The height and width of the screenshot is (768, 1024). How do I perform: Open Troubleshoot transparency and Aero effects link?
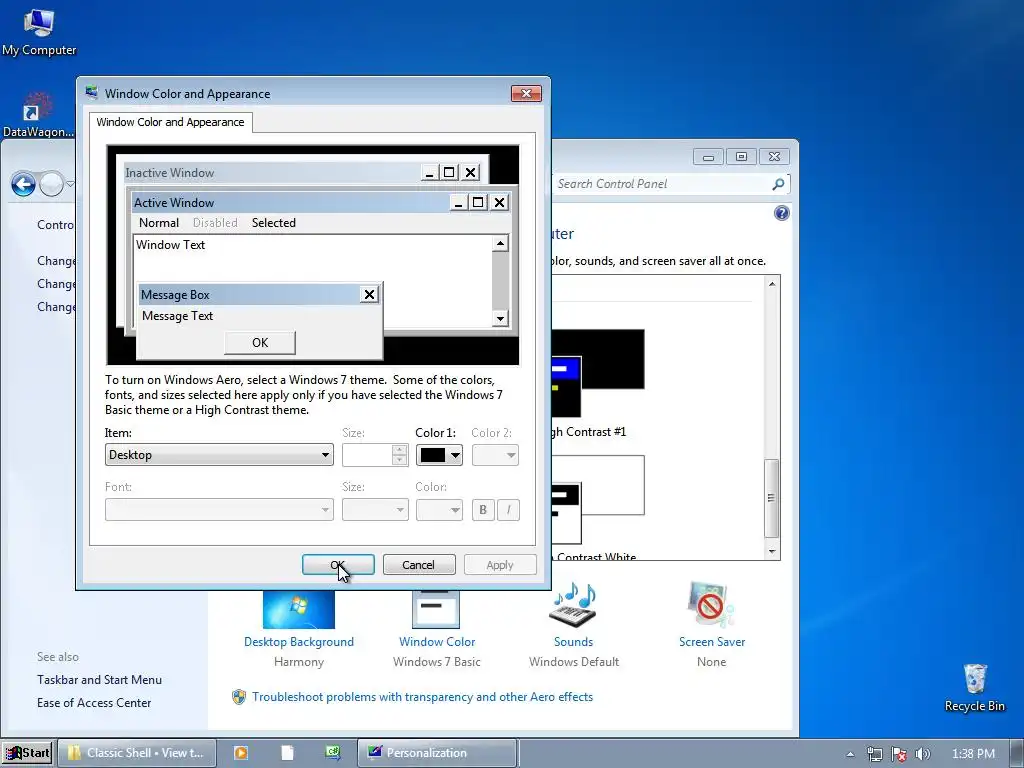pyautogui.click(x=422, y=697)
